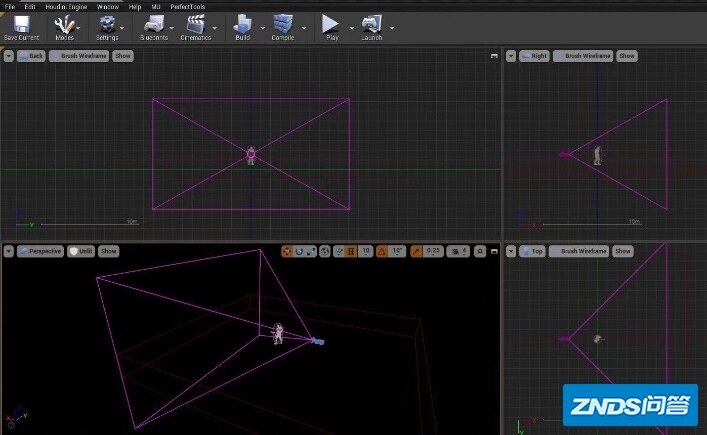This screenshot has height=435, width=707.
Task: Click the Build toolbar icon
Action: pyautogui.click(x=243, y=24)
